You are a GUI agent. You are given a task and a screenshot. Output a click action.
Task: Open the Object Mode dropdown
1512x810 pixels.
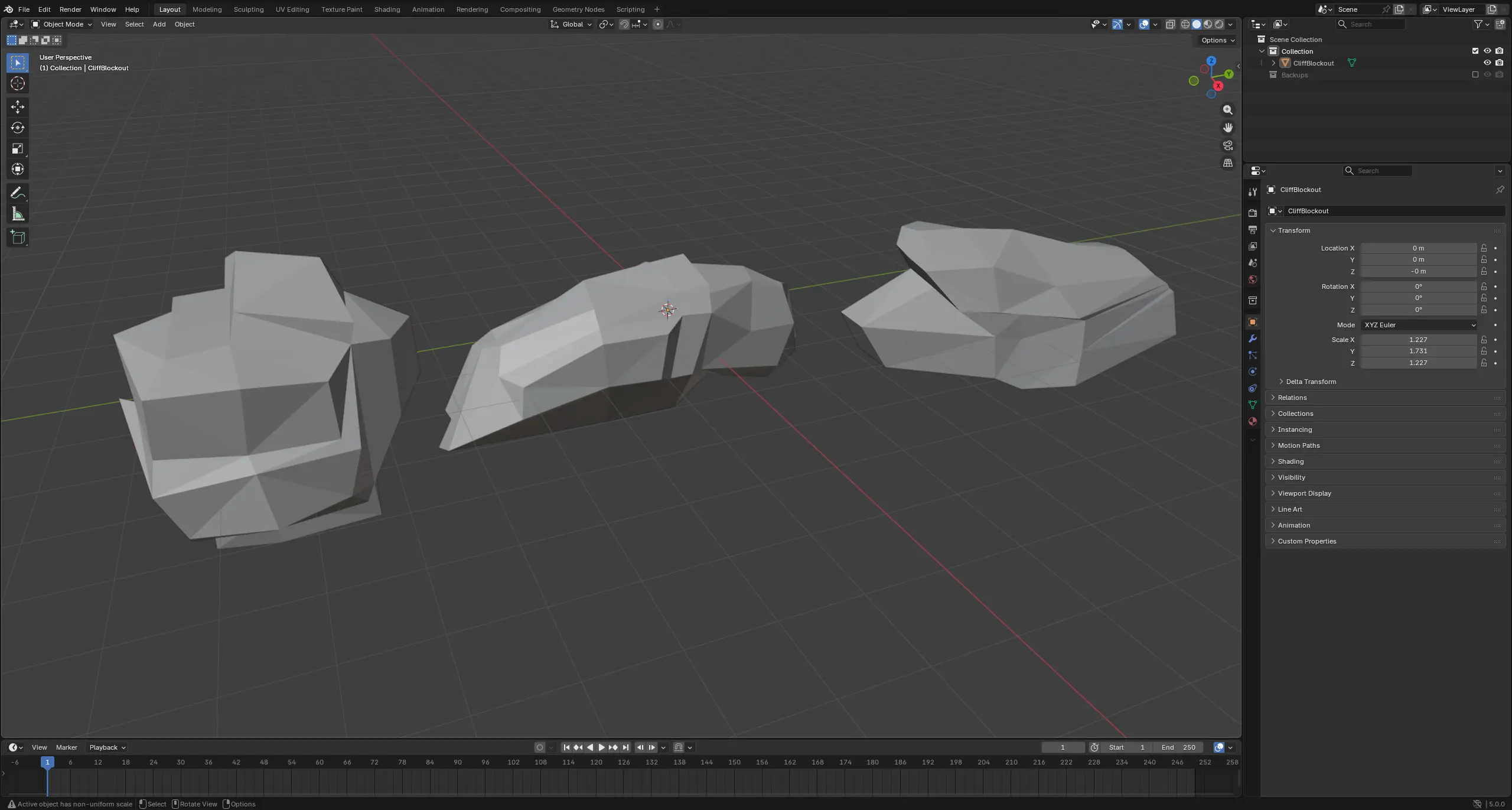click(x=62, y=24)
